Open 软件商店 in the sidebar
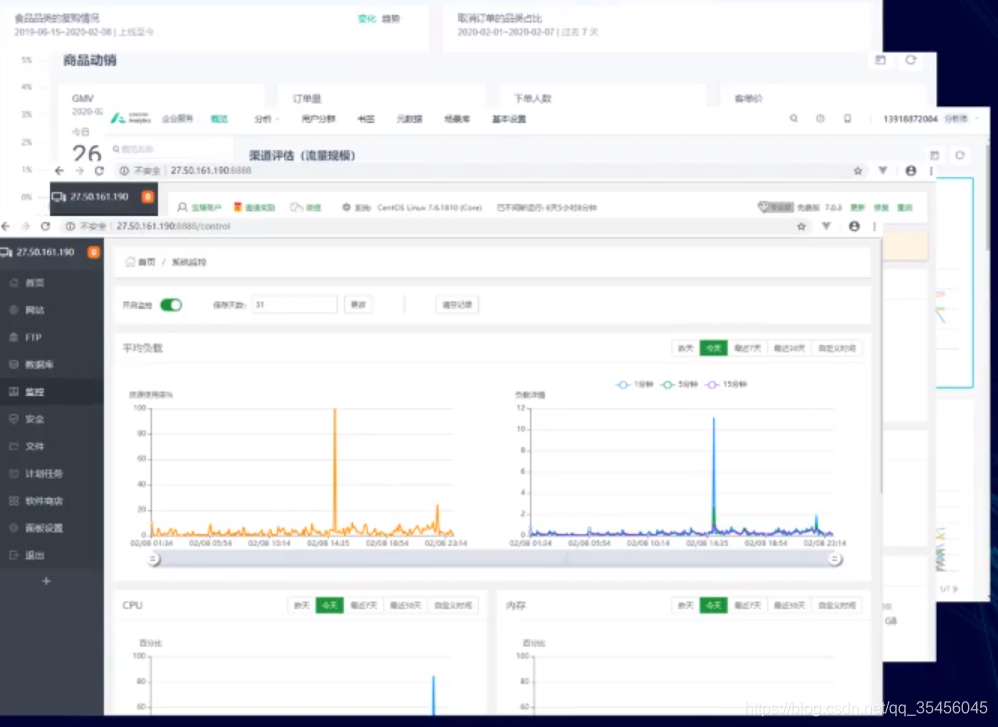Screen dimensions: 998x727 click(x=43, y=501)
